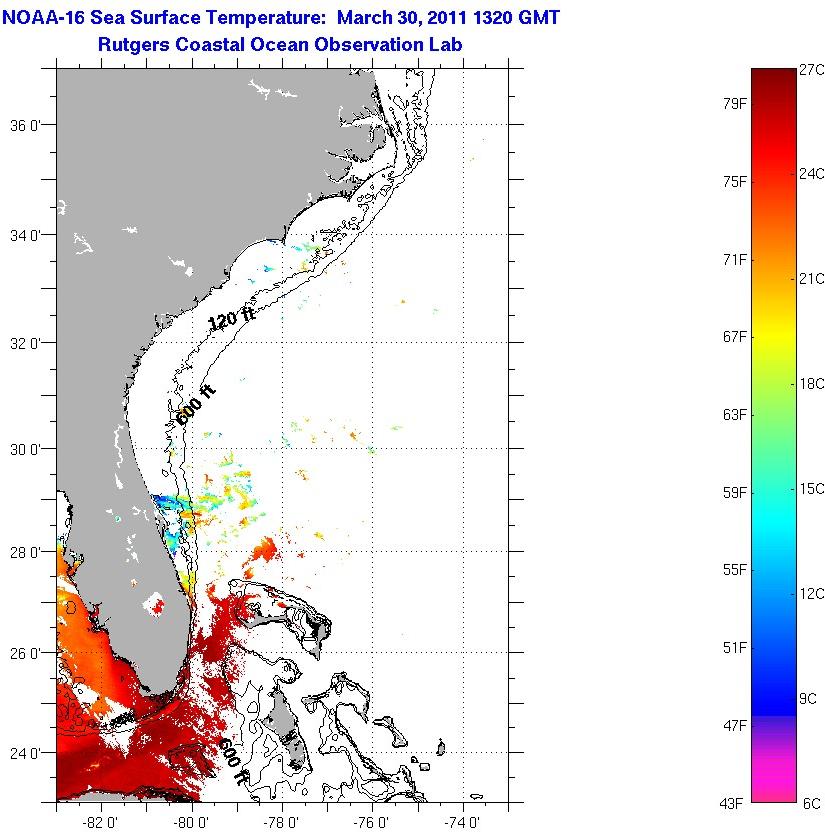Click the 27C label on color scale
The width and height of the screenshot is (825, 832).
pyautogui.click(x=812, y=70)
